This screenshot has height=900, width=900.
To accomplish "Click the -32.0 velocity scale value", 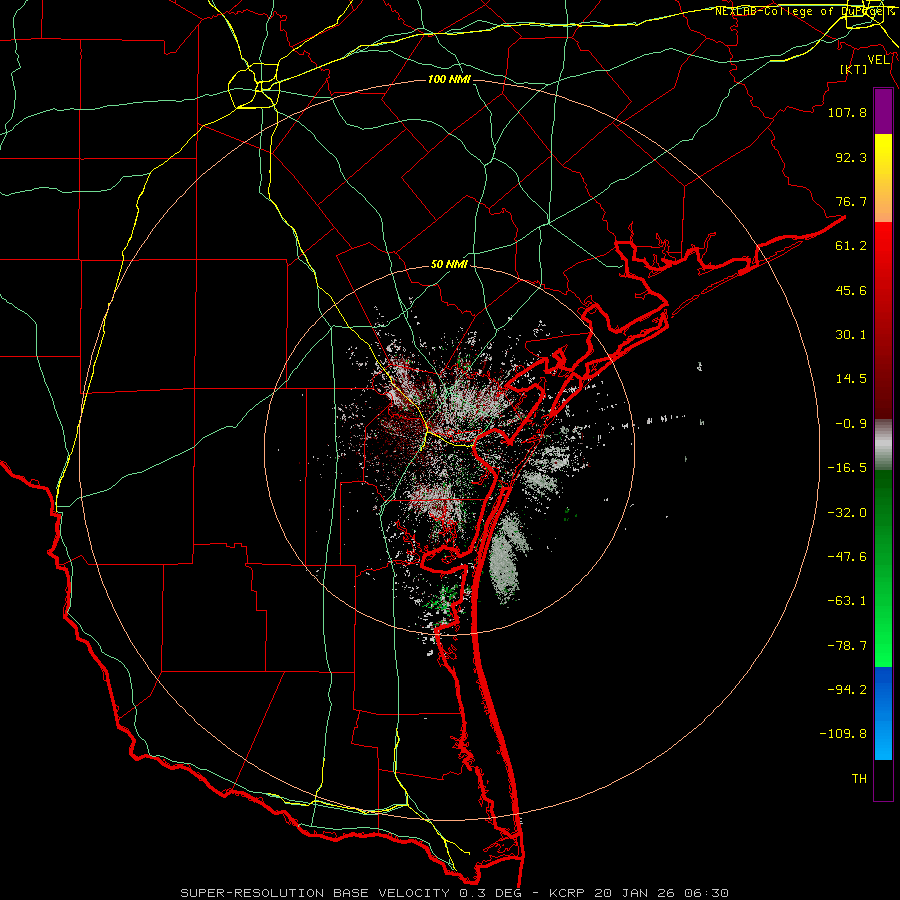I will pos(847,513).
